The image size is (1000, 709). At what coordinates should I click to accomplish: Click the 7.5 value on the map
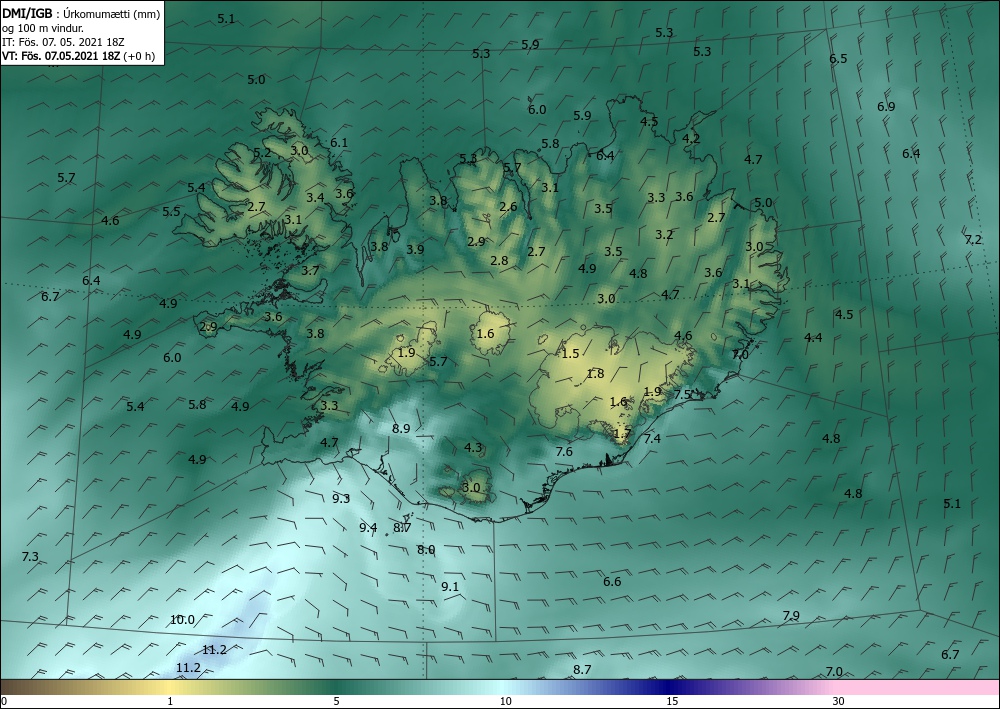coord(683,394)
